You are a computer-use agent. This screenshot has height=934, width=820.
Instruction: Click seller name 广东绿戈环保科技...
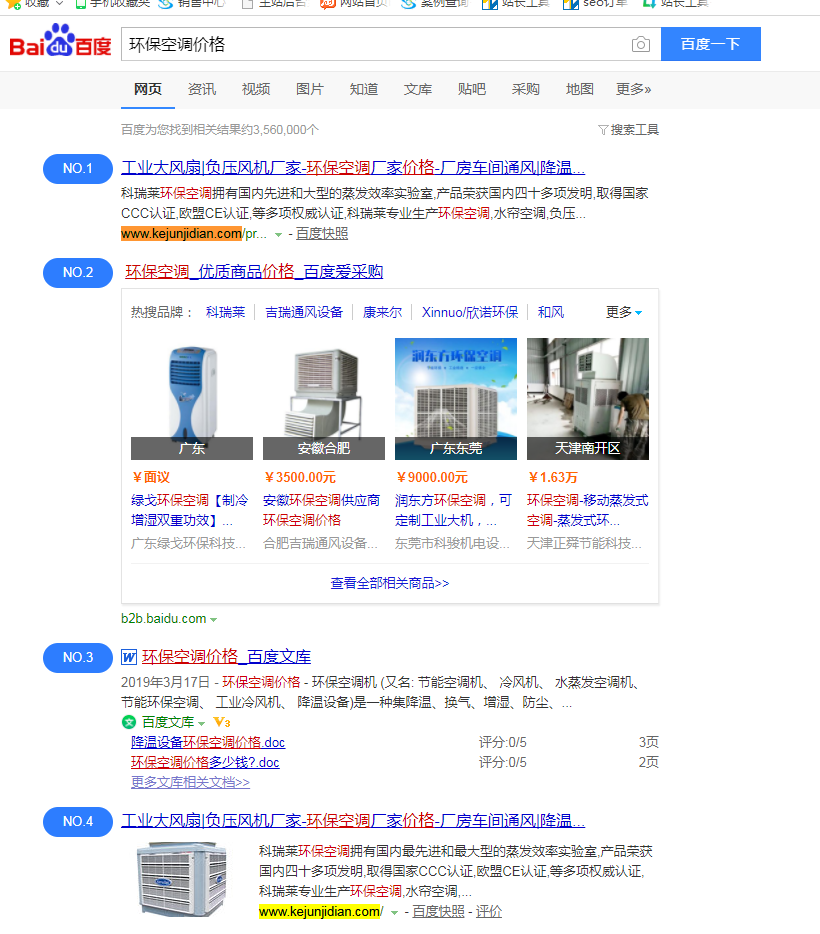(x=188, y=543)
